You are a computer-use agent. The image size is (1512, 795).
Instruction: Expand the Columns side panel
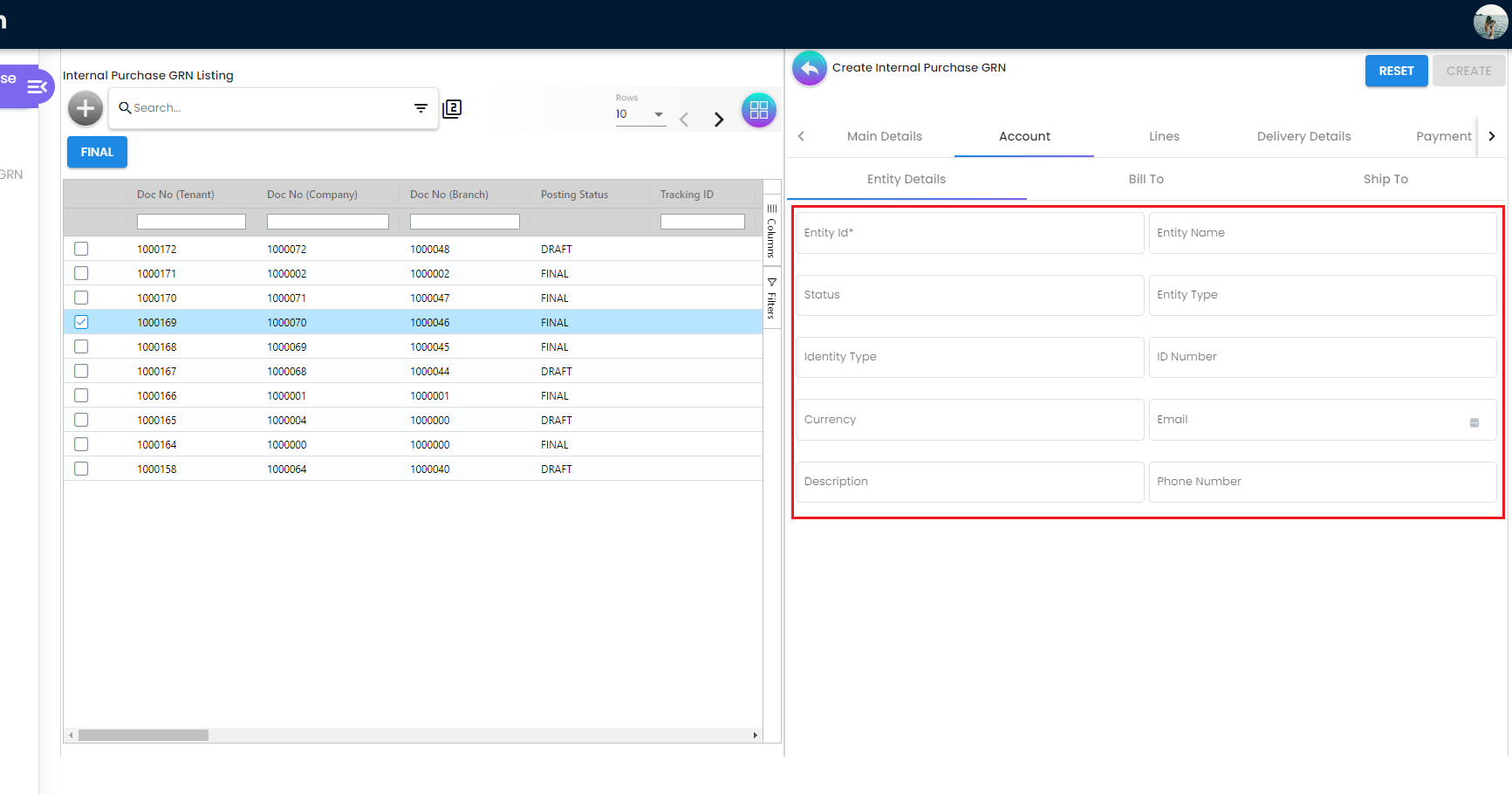[x=771, y=231]
